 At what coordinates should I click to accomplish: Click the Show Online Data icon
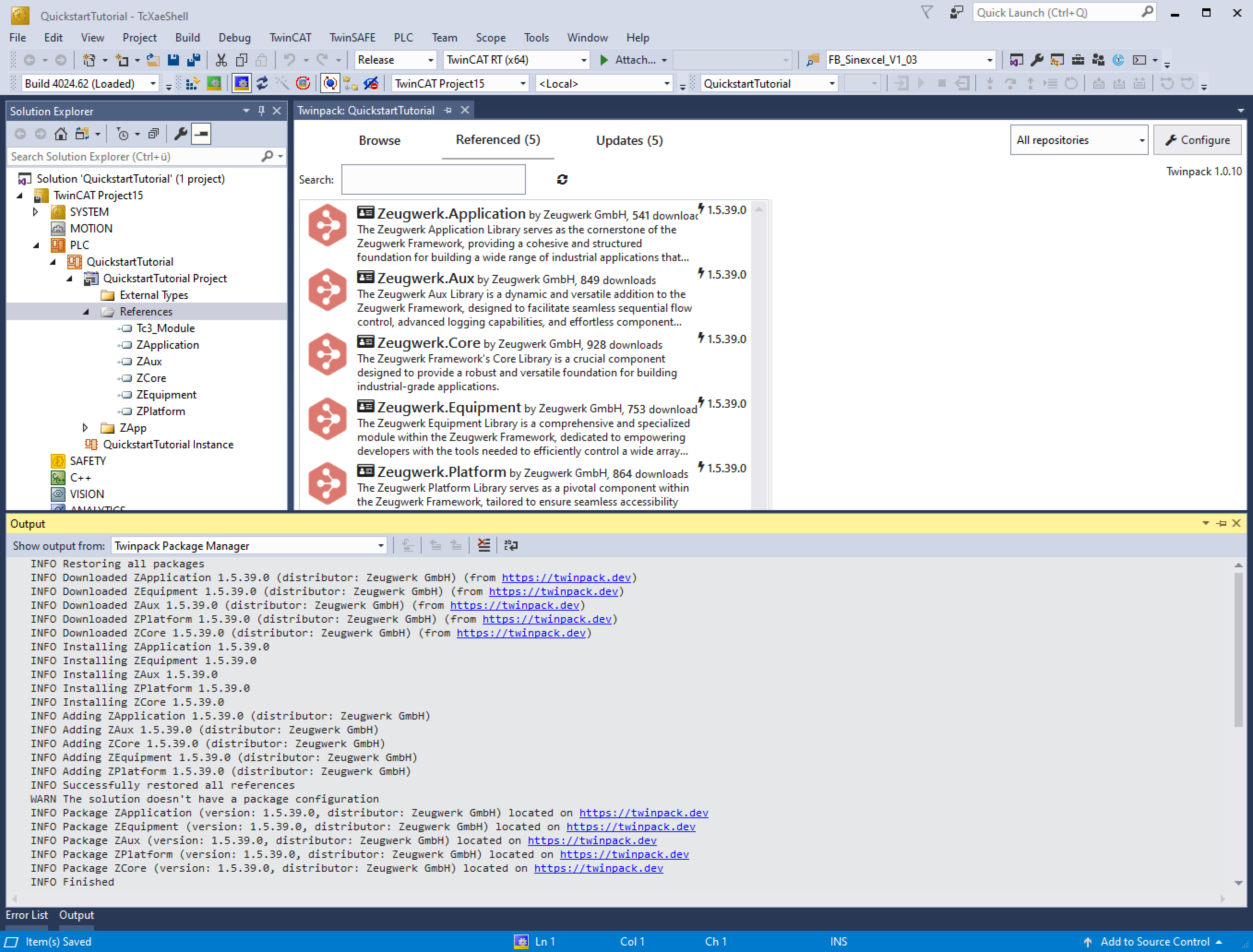tap(330, 84)
